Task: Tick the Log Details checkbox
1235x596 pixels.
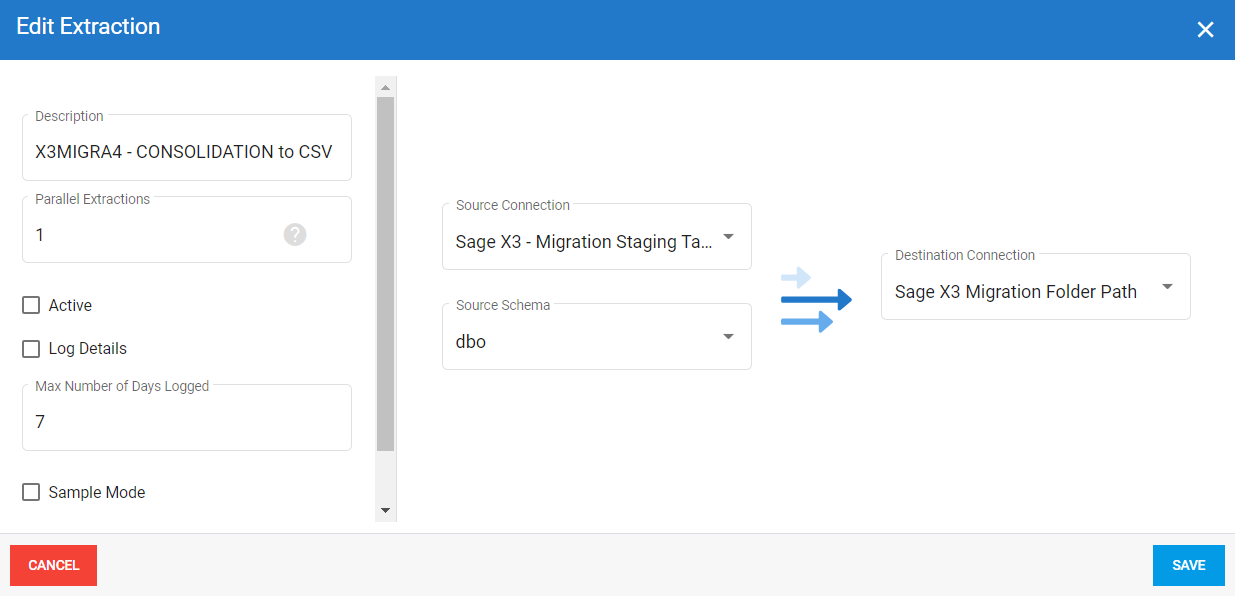Action: tap(32, 349)
